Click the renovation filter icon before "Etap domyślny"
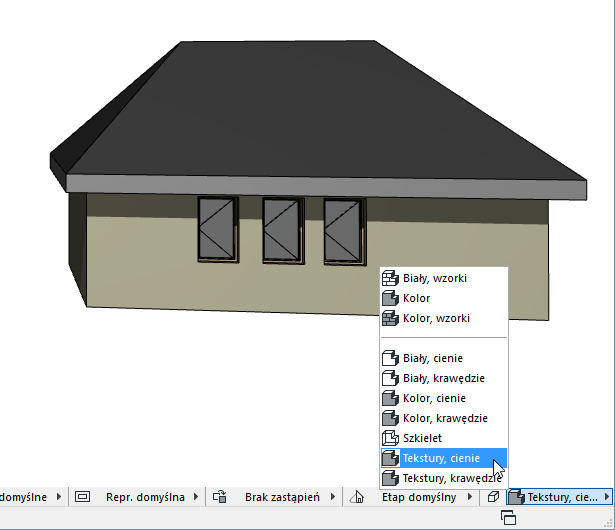Viewport: 615px width, 530px height. coord(357,497)
